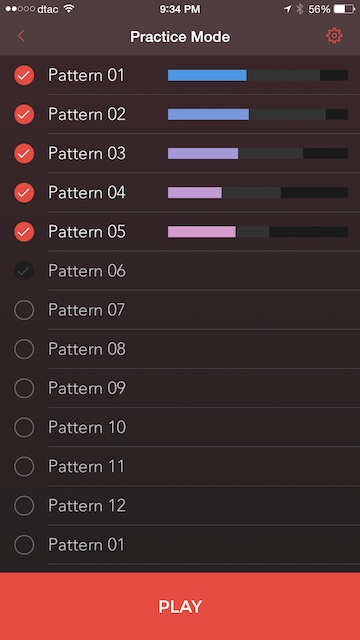
Task: Open settings with the gear icon
Action: [x=334, y=36]
